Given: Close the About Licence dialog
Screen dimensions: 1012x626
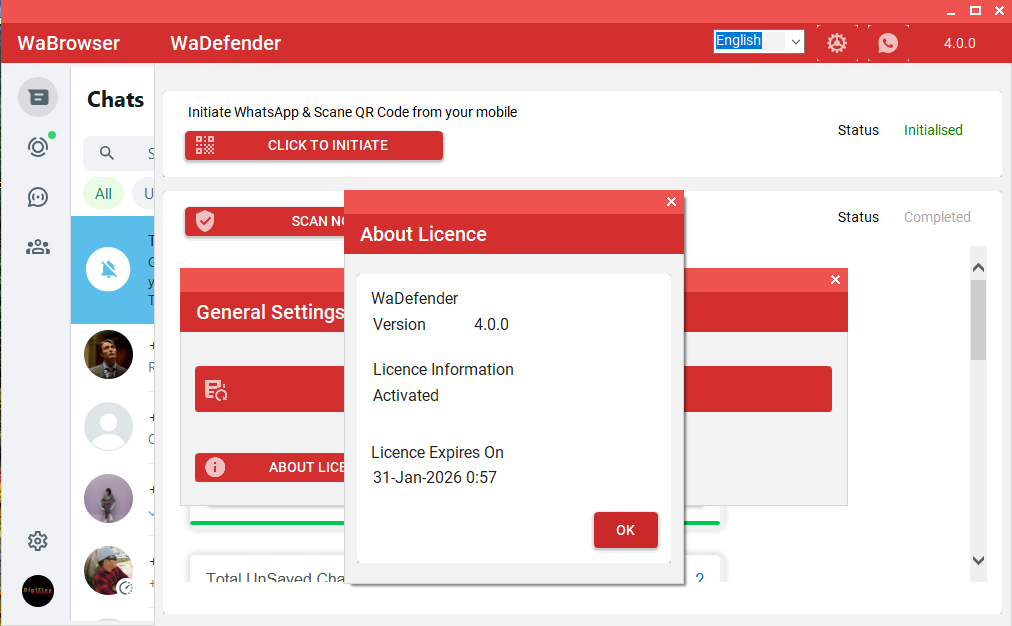Looking at the screenshot, I should [671, 201].
